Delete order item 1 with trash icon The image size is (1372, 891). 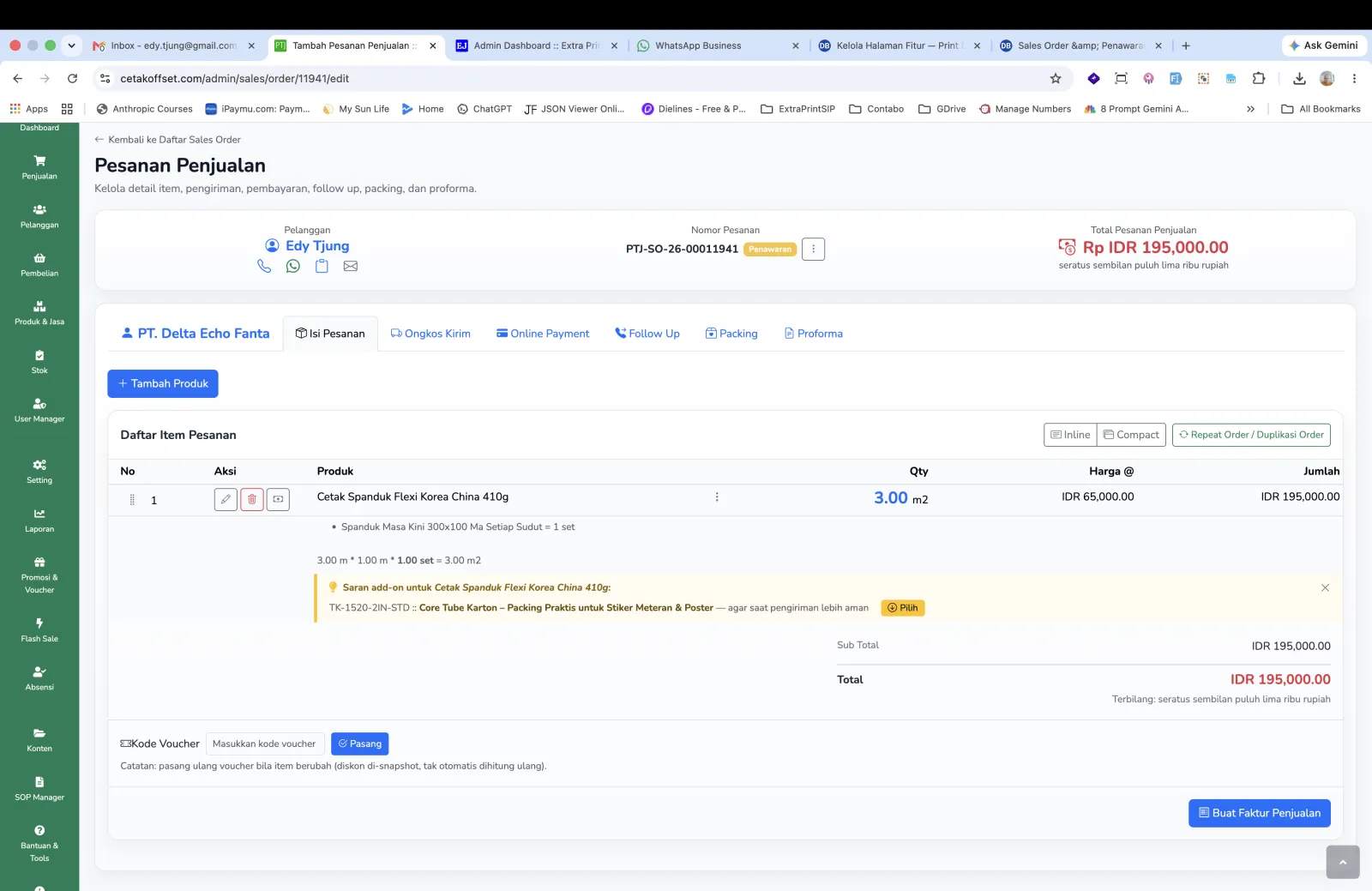(x=252, y=499)
